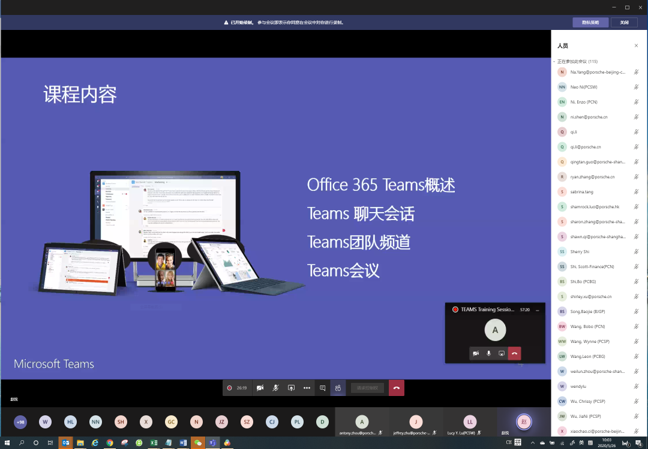
Task: Click the SH participant bubble
Action: coord(121,422)
